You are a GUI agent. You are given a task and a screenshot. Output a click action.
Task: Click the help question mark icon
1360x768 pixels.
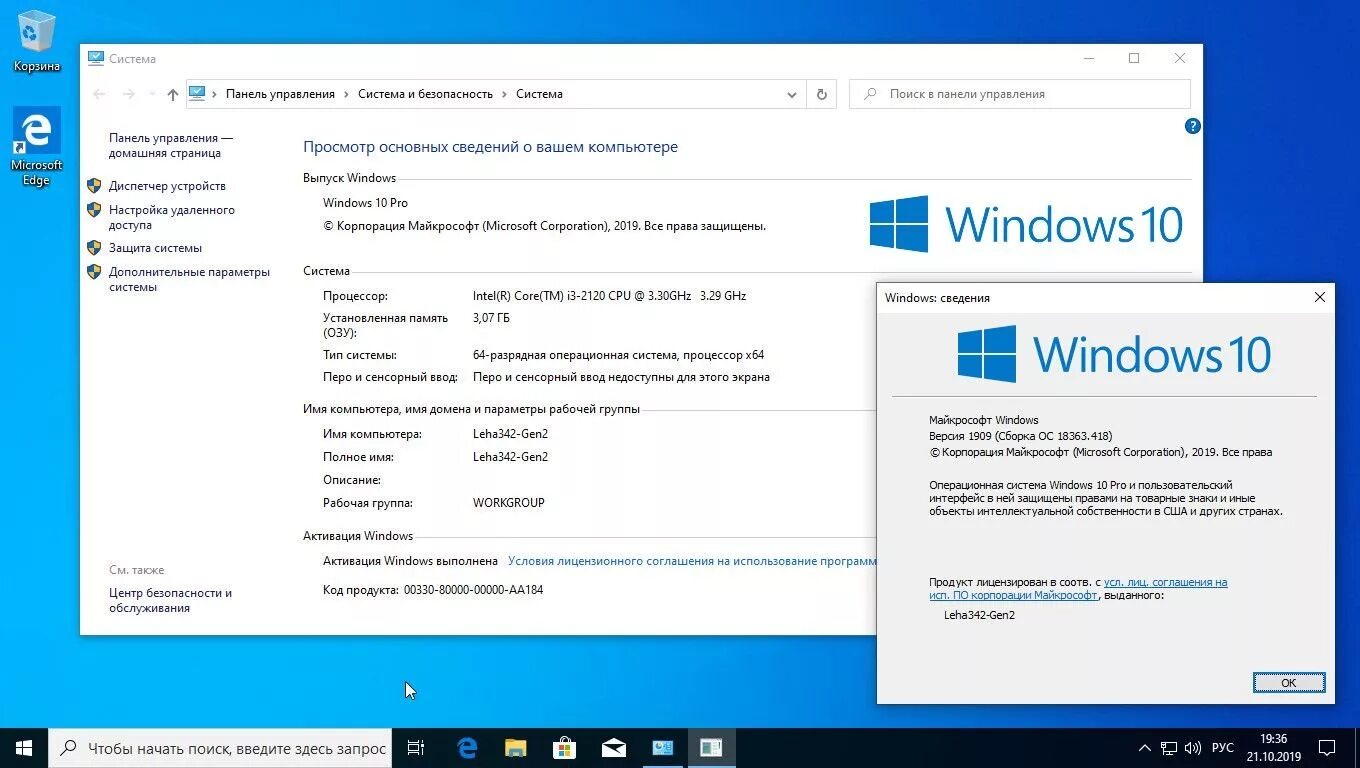click(1192, 126)
